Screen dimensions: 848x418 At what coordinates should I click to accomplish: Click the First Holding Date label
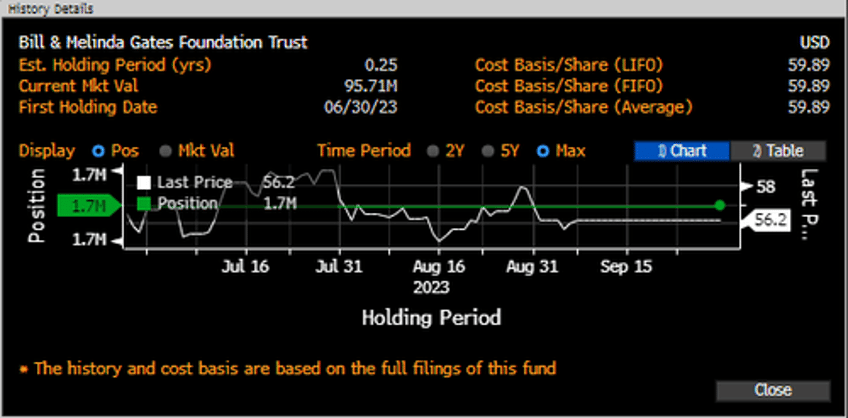coord(88,107)
